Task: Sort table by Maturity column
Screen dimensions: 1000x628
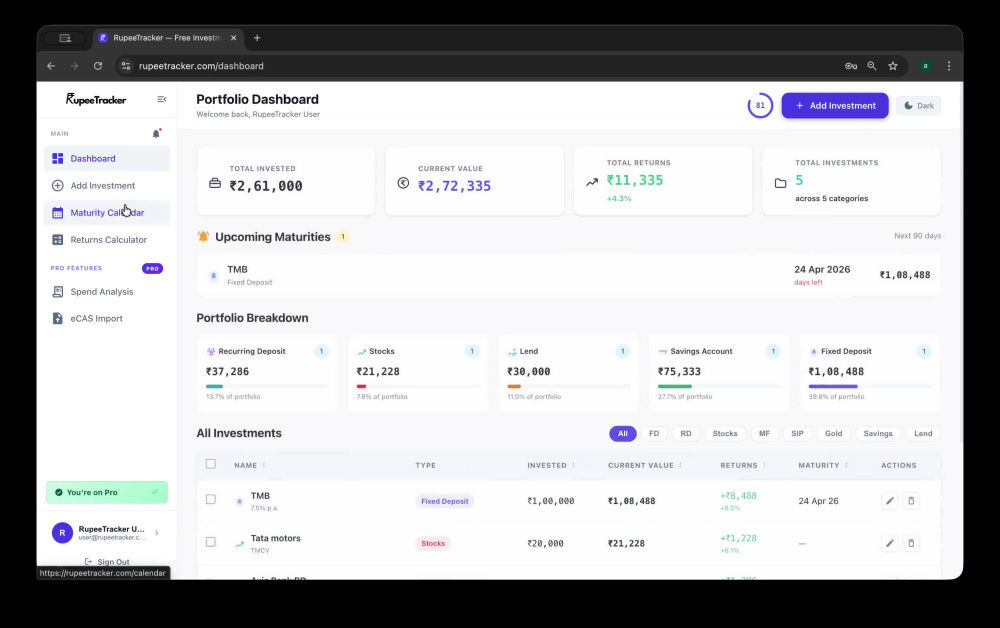Action: 823,465
